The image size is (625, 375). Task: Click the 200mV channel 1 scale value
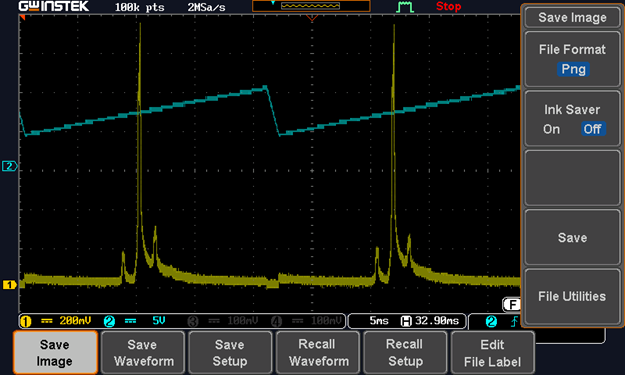tap(75, 320)
